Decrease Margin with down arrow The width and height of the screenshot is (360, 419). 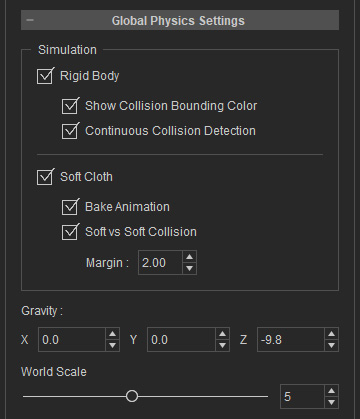(190, 268)
